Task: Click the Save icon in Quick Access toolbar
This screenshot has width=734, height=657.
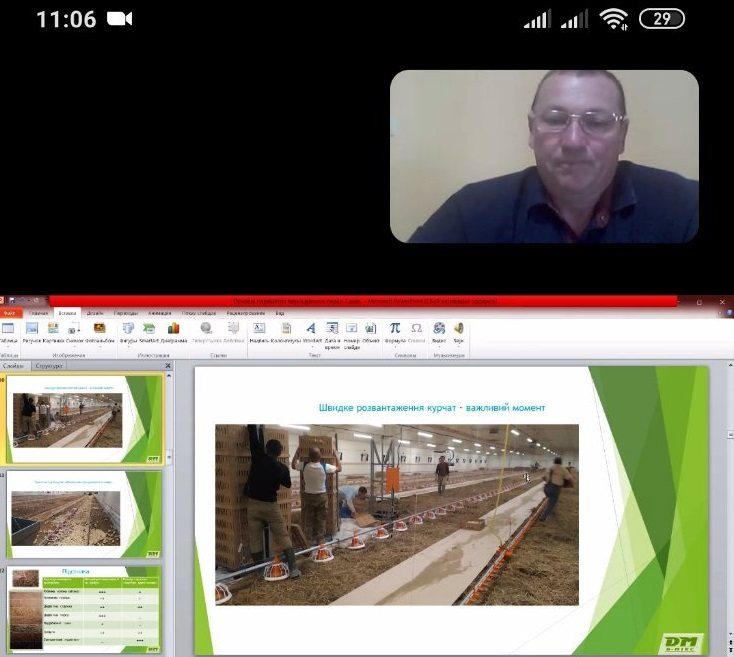Action: click(x=12, y=300)
